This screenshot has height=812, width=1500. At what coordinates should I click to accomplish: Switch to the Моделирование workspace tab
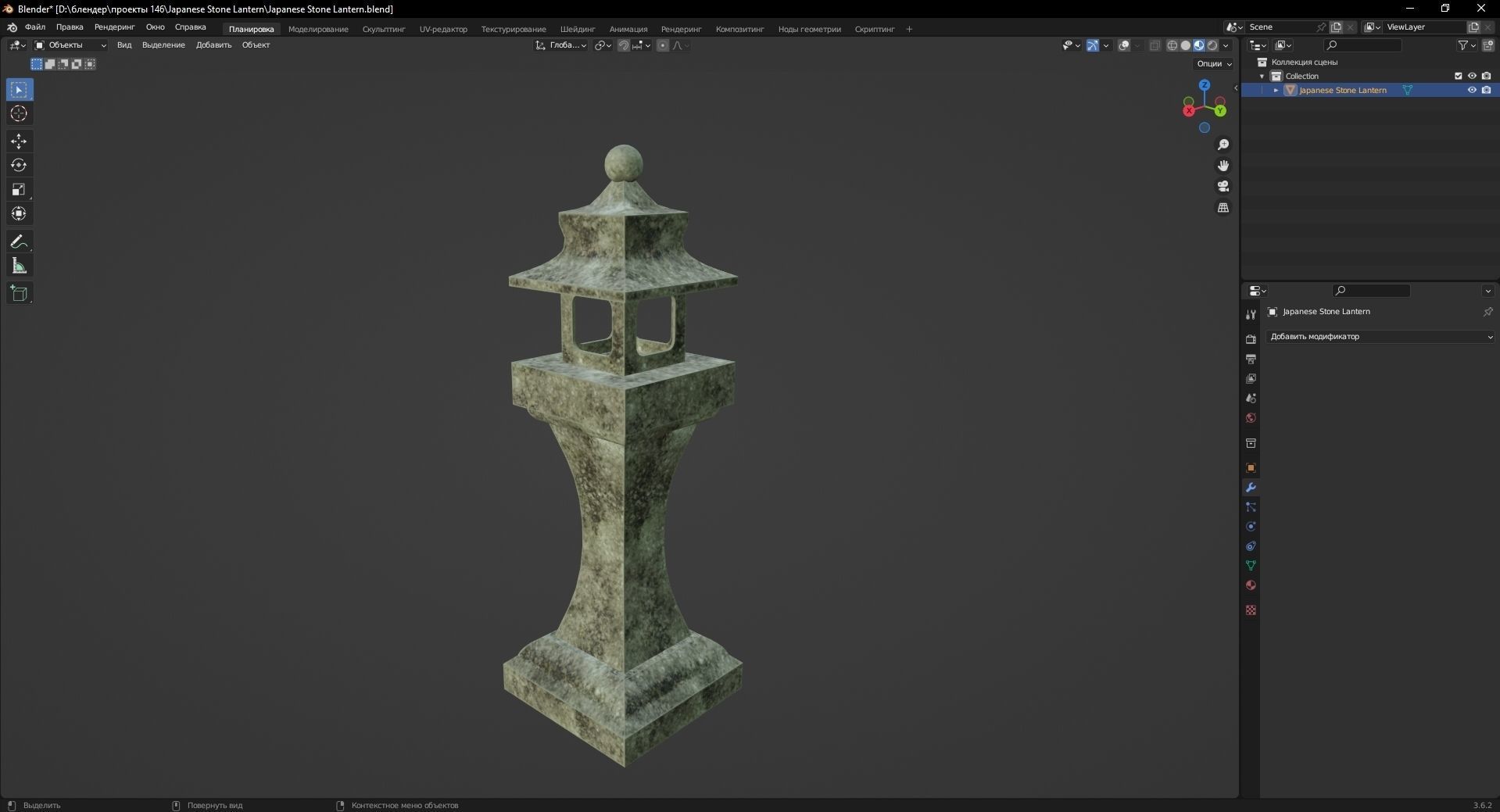[318, 29]
